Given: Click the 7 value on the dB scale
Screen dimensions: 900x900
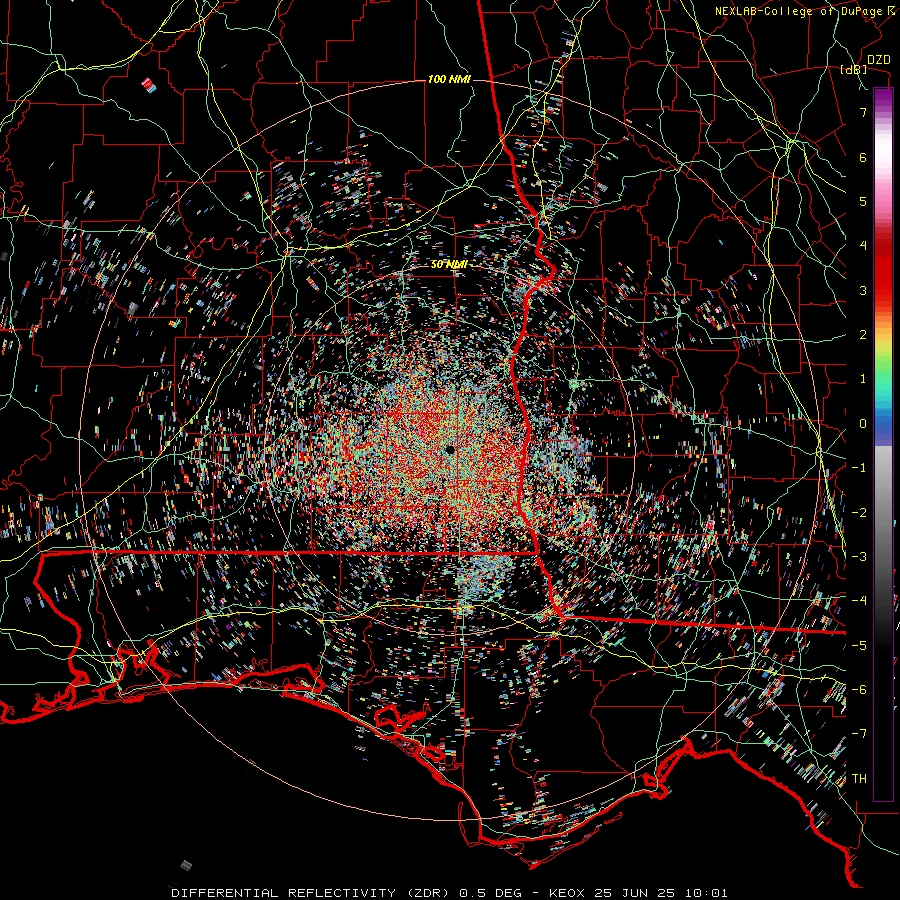Looking at the screenshot, I should [863, 112].
